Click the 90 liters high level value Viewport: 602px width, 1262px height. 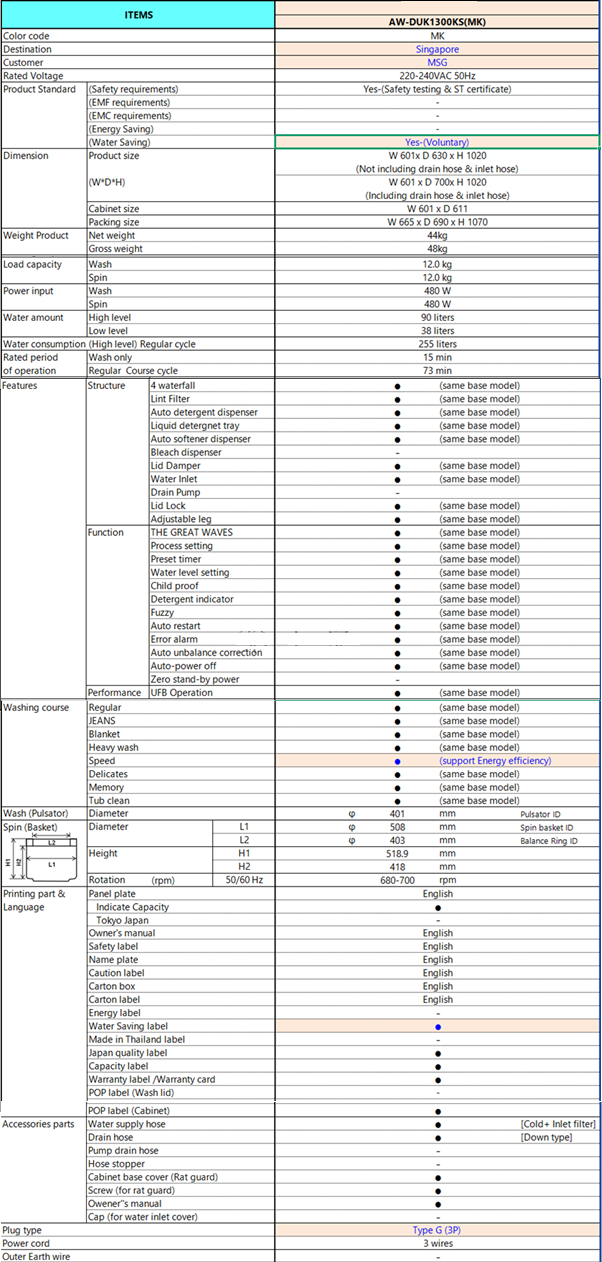tap(437, 317)
